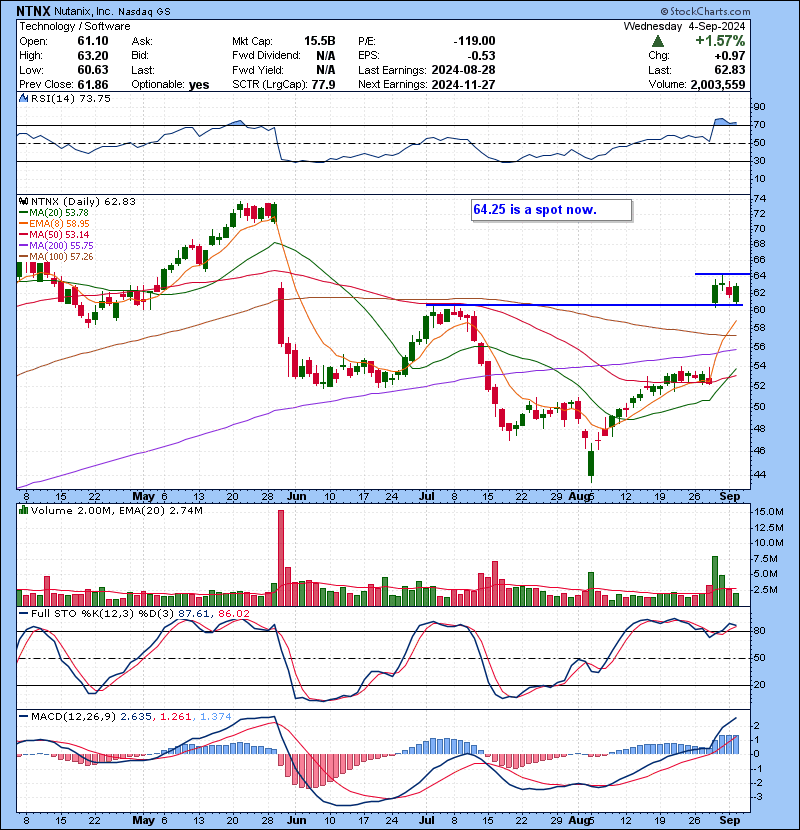800x830 pixels.
Task: Click the volume bars icon beside Volume label
Action: click(23, 510)
